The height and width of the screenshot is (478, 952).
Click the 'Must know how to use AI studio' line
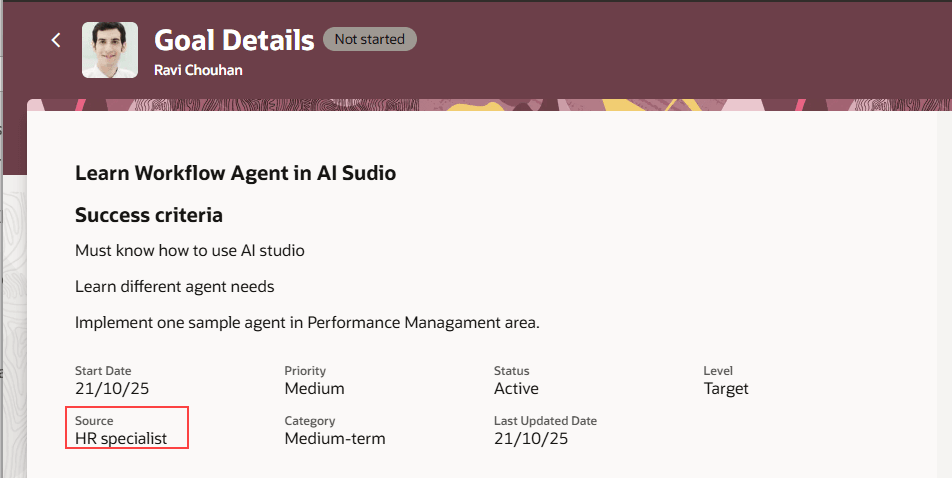[190, 250]
